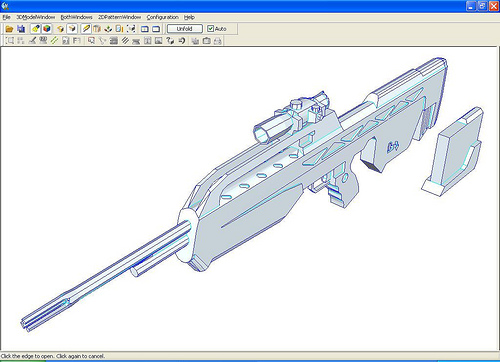The height and width of the screenshot is (362, 500).
Task: Click the XYZ axes orientation icon
Action: [108, 29]
